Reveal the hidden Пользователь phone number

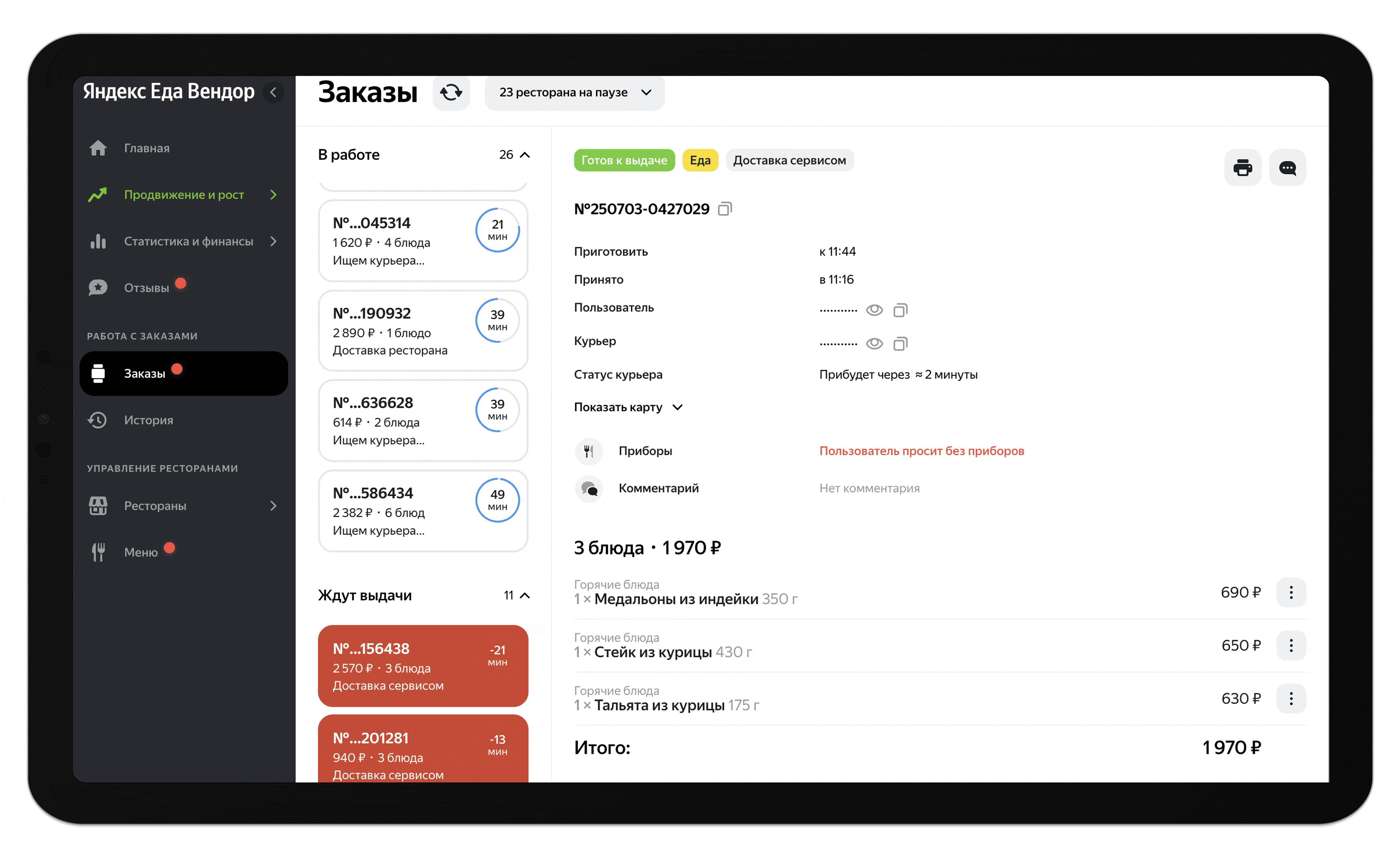click(x=874, y=310)
